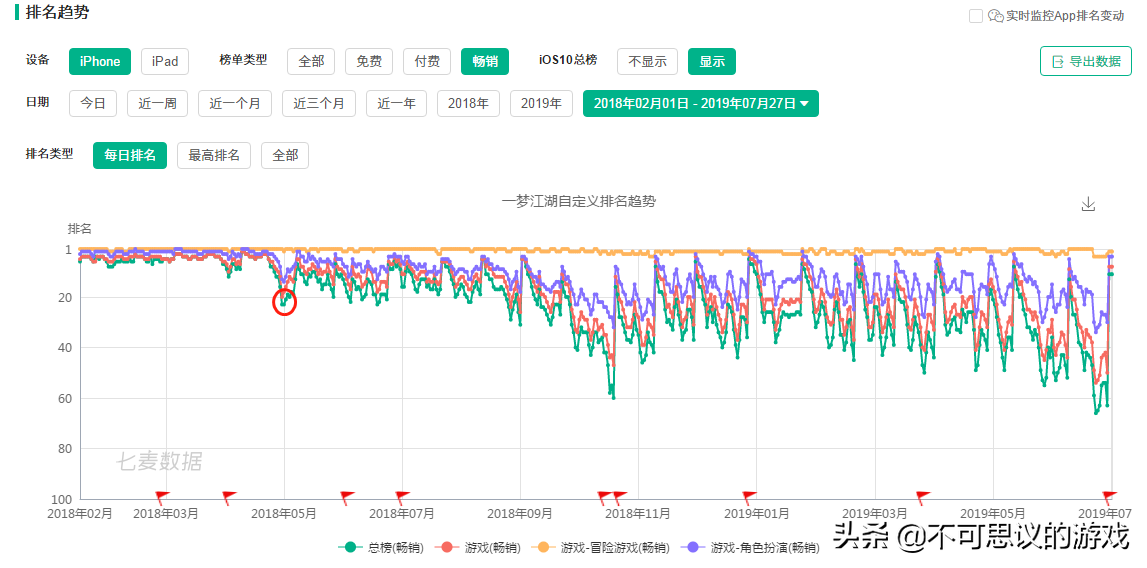
Task: Download the chart image via download icon
Action: point(1089,204)
